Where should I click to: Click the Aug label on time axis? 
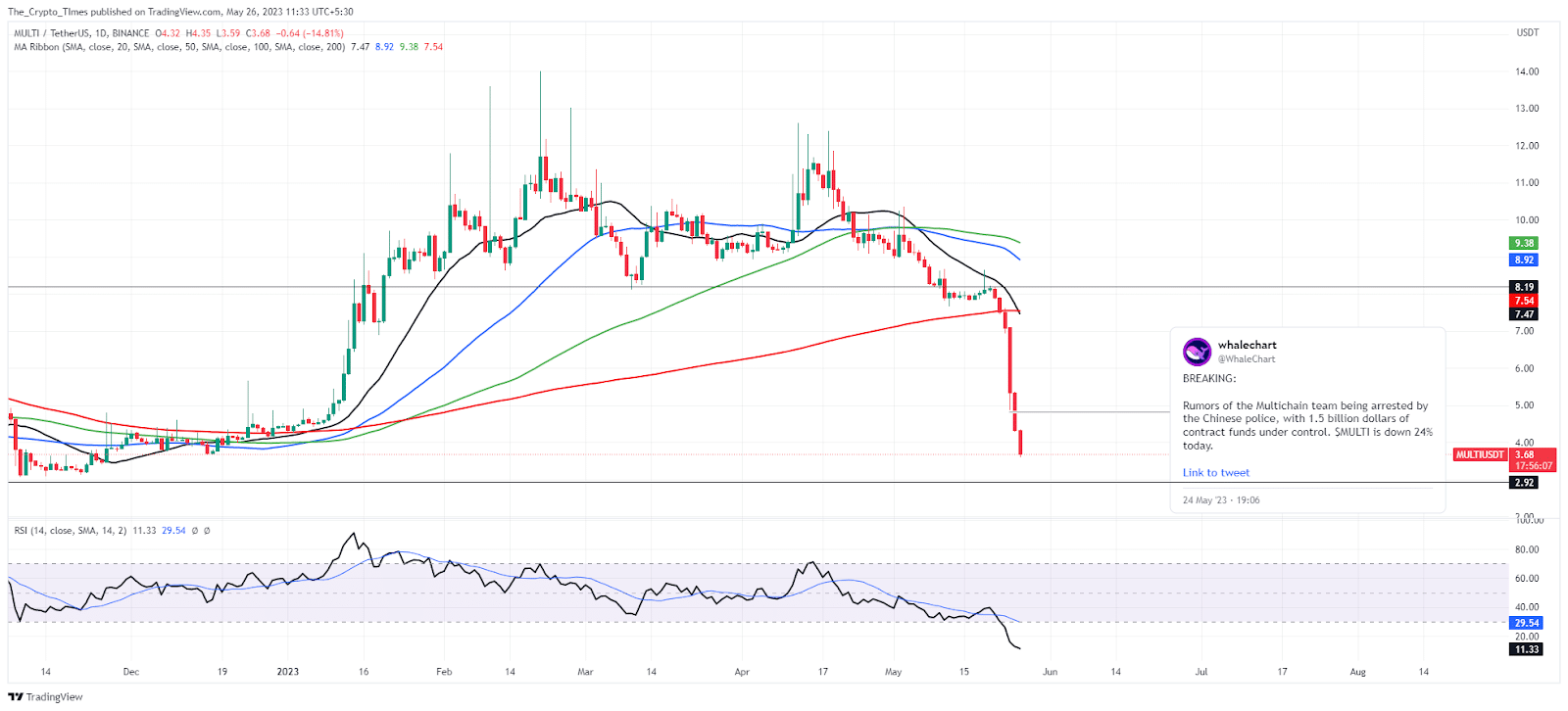pyautogui.click(x=1357, y=672)
